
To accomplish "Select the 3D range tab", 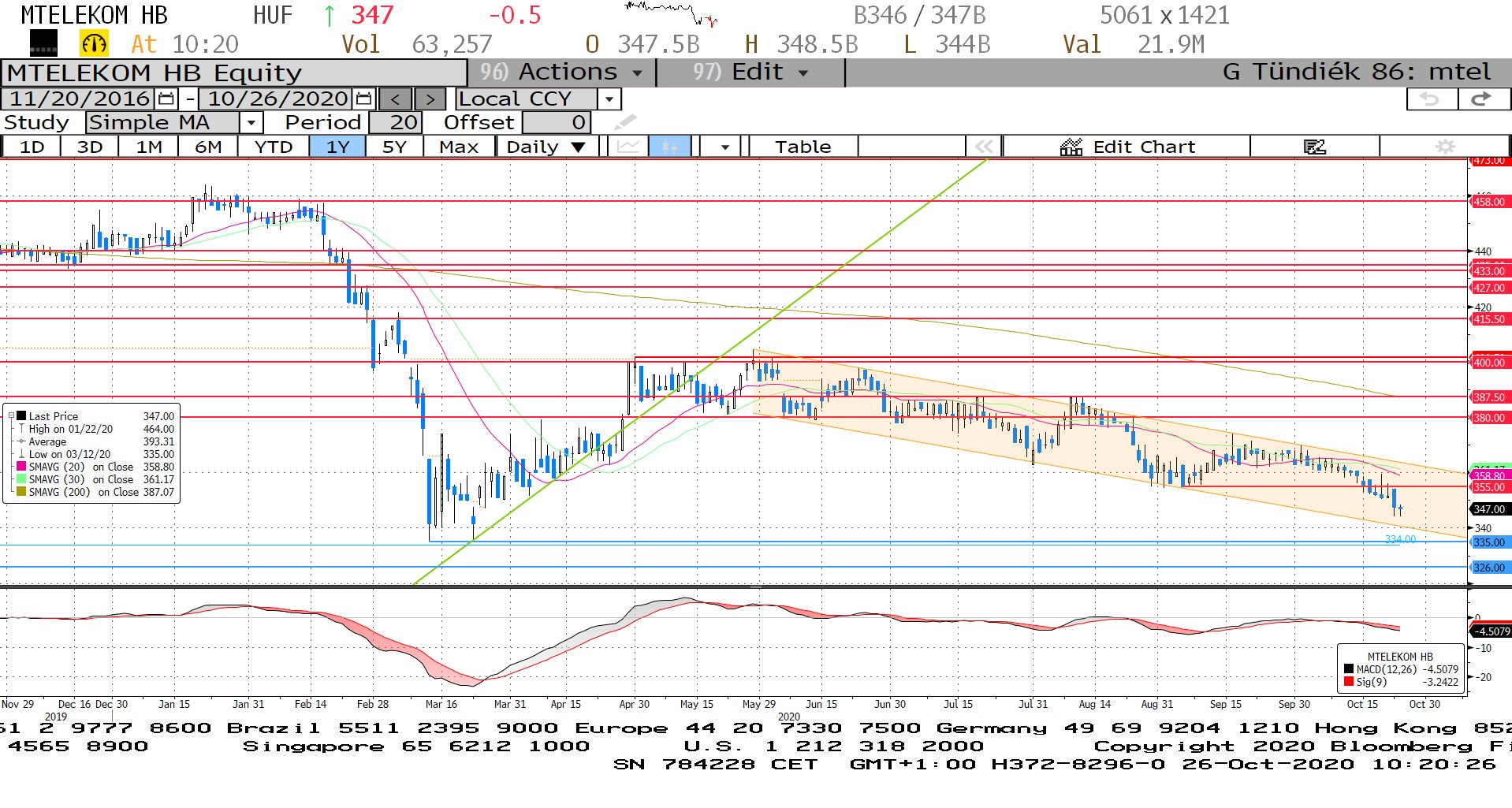I will pos(90,147).
